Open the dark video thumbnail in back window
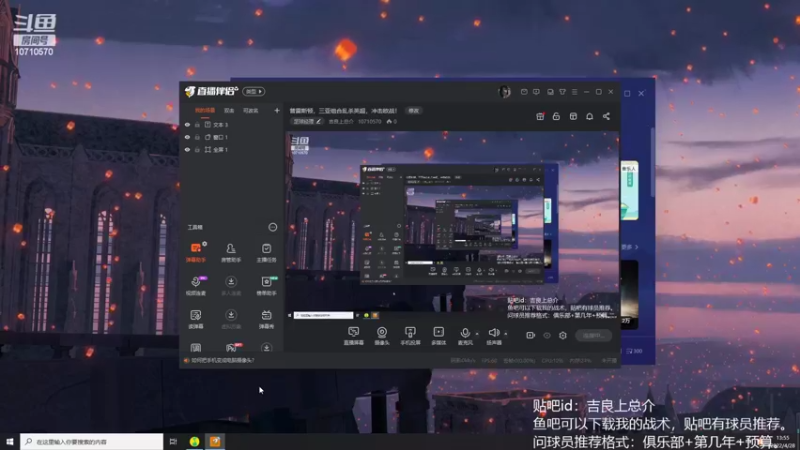 630,295
